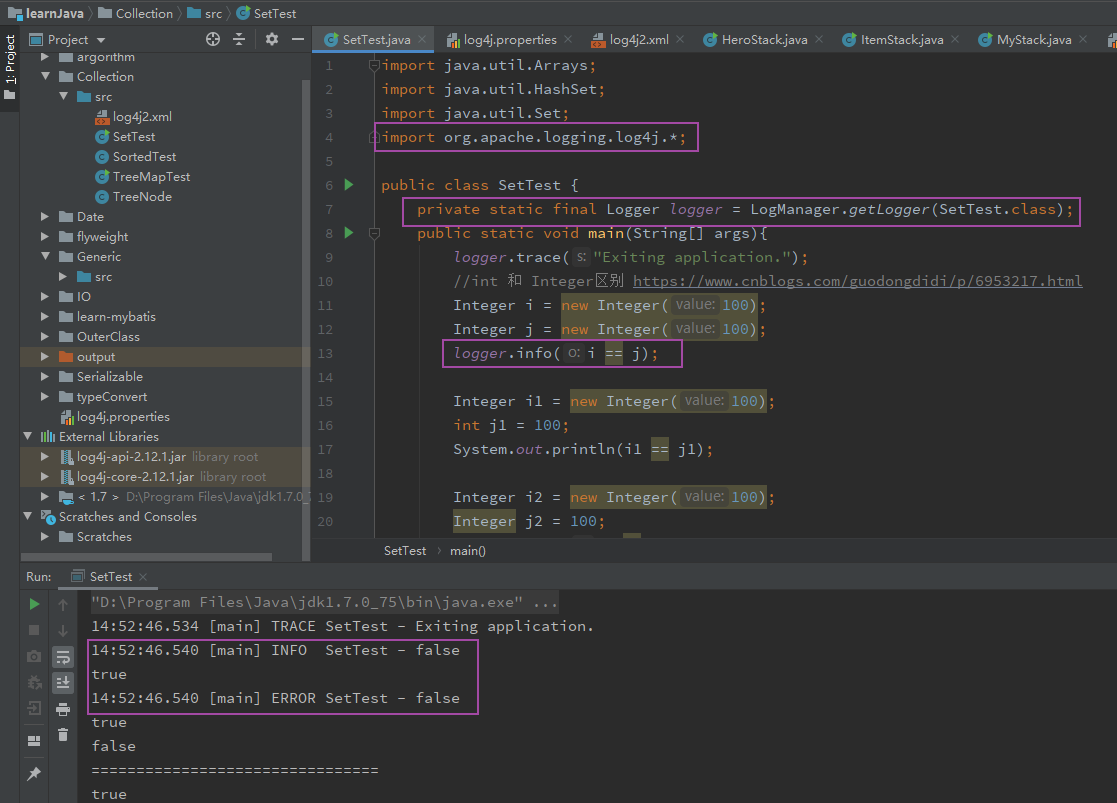Switch to the log4j2.xml editor tab
The height and width of the screenshot is (803, 1117).
(638, 40)
